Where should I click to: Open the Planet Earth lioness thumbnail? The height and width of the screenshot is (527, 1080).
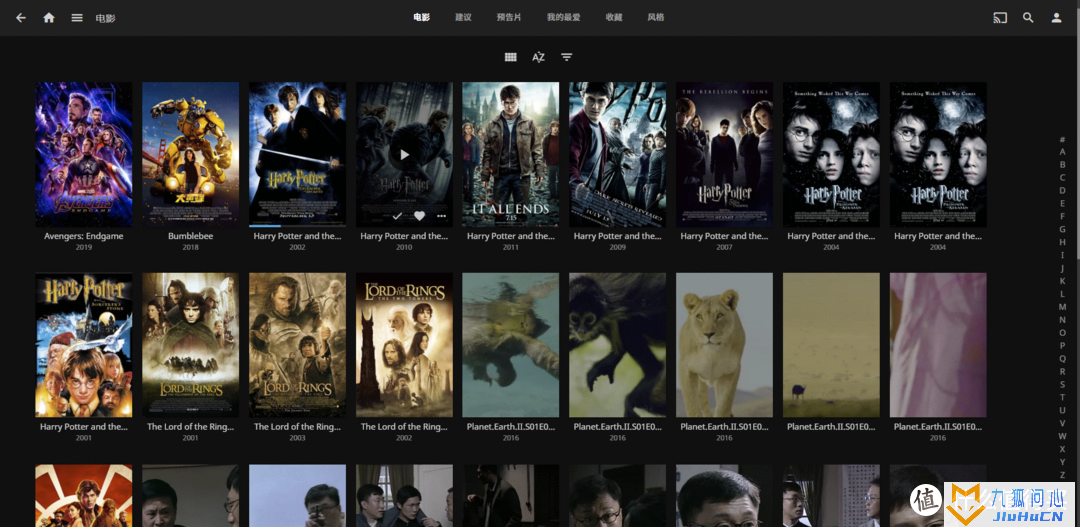click(725, 345)
